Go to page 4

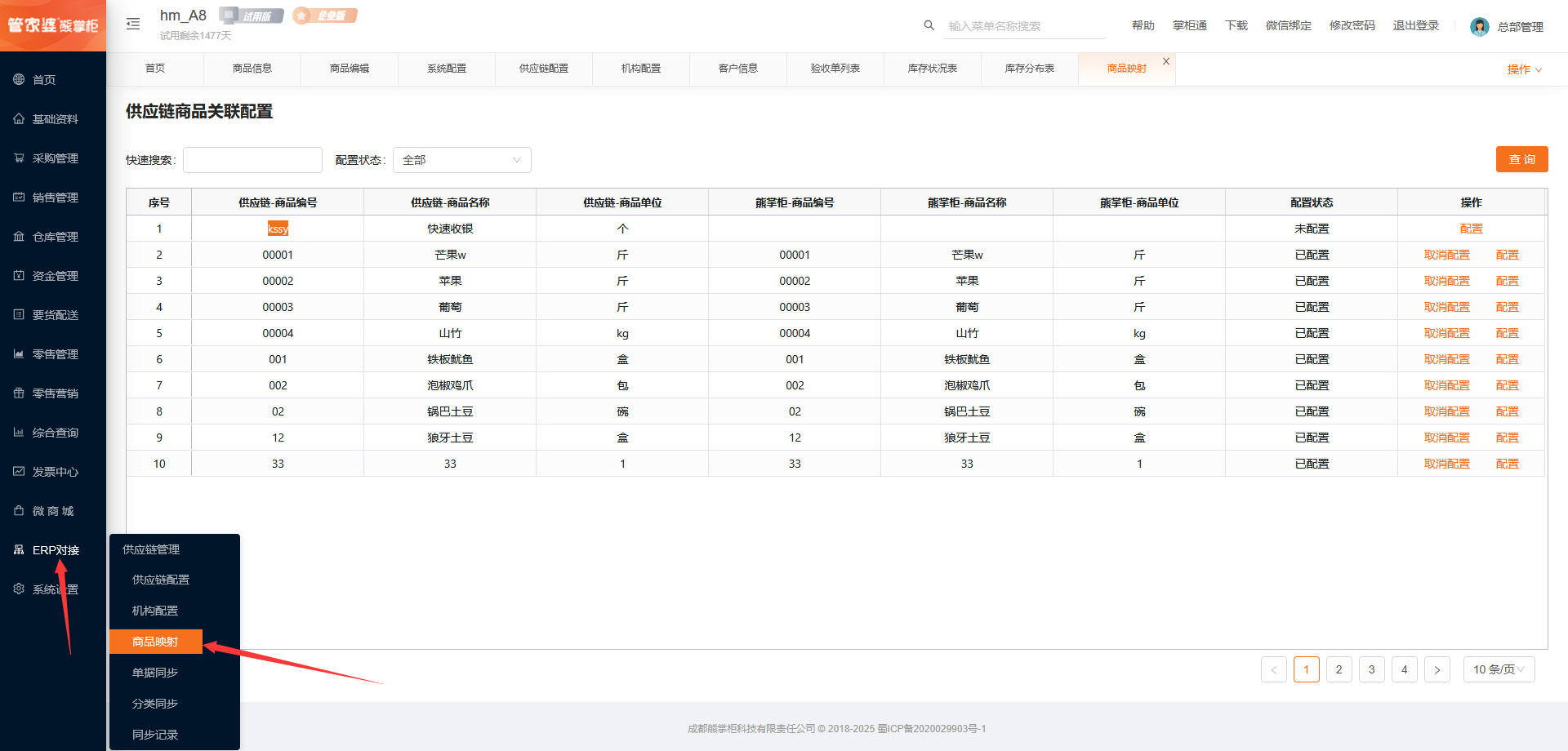(x=1405, y=669)
